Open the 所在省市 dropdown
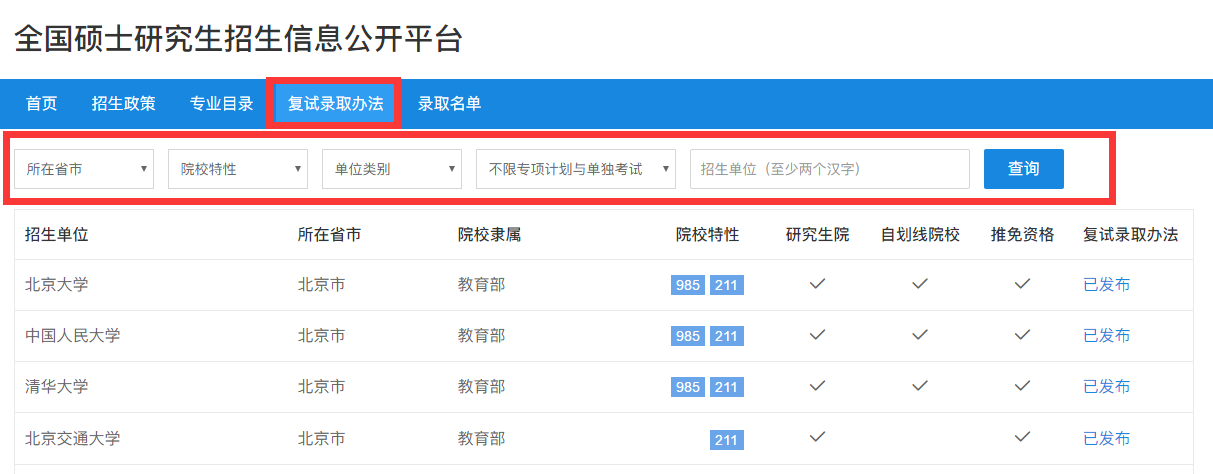The image size is (1213, 474). pos(84,169)
